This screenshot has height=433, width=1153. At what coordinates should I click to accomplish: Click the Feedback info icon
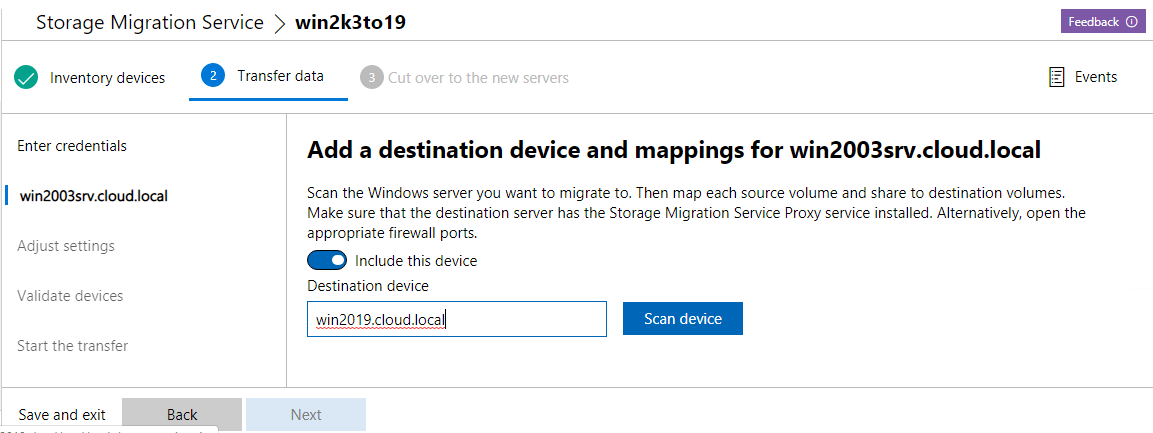[x=1131, y=22]
